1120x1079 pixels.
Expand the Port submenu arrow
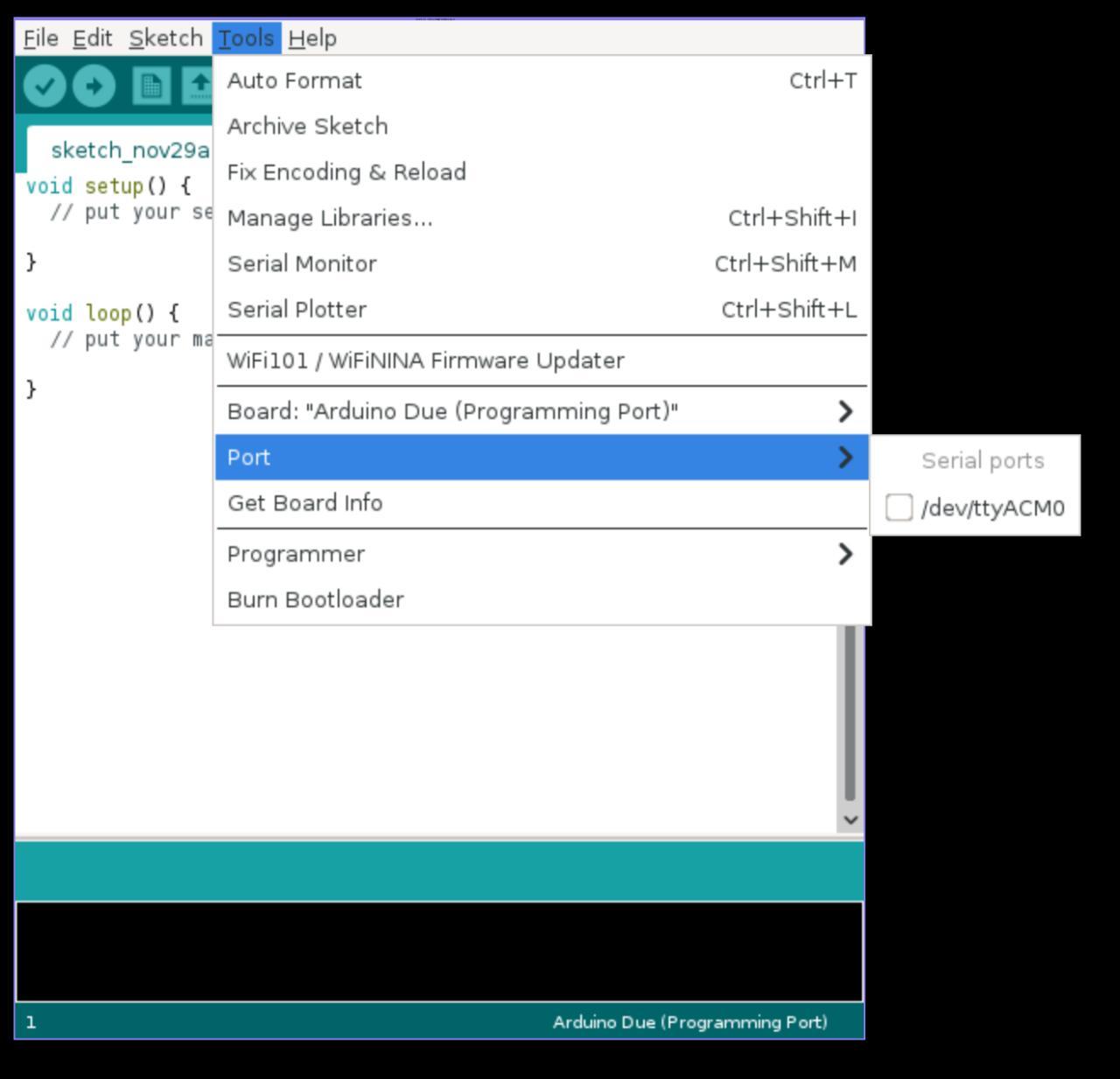pos(844,457)
